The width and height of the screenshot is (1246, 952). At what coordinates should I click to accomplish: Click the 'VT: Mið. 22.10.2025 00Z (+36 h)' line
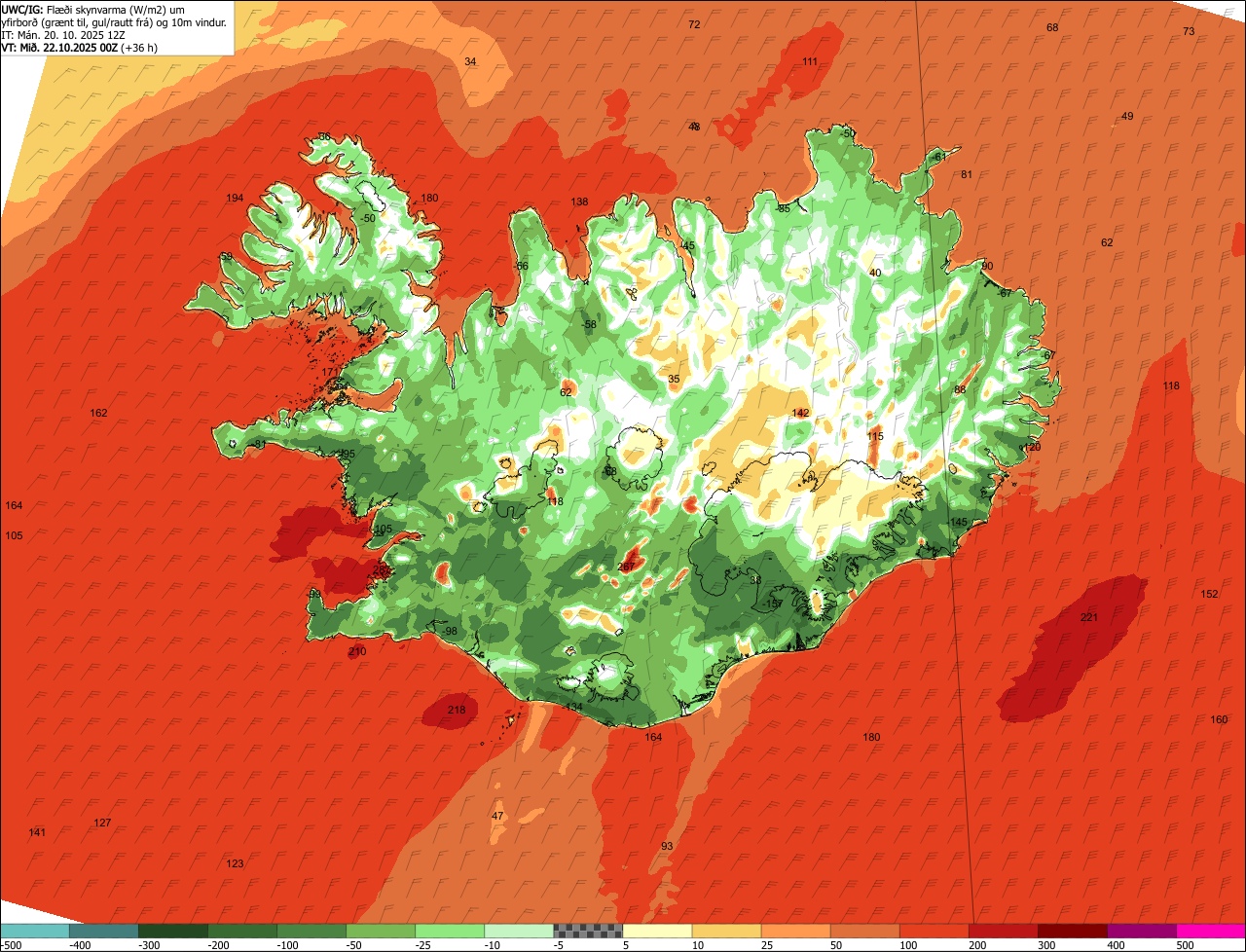click(x=80, y=47)
